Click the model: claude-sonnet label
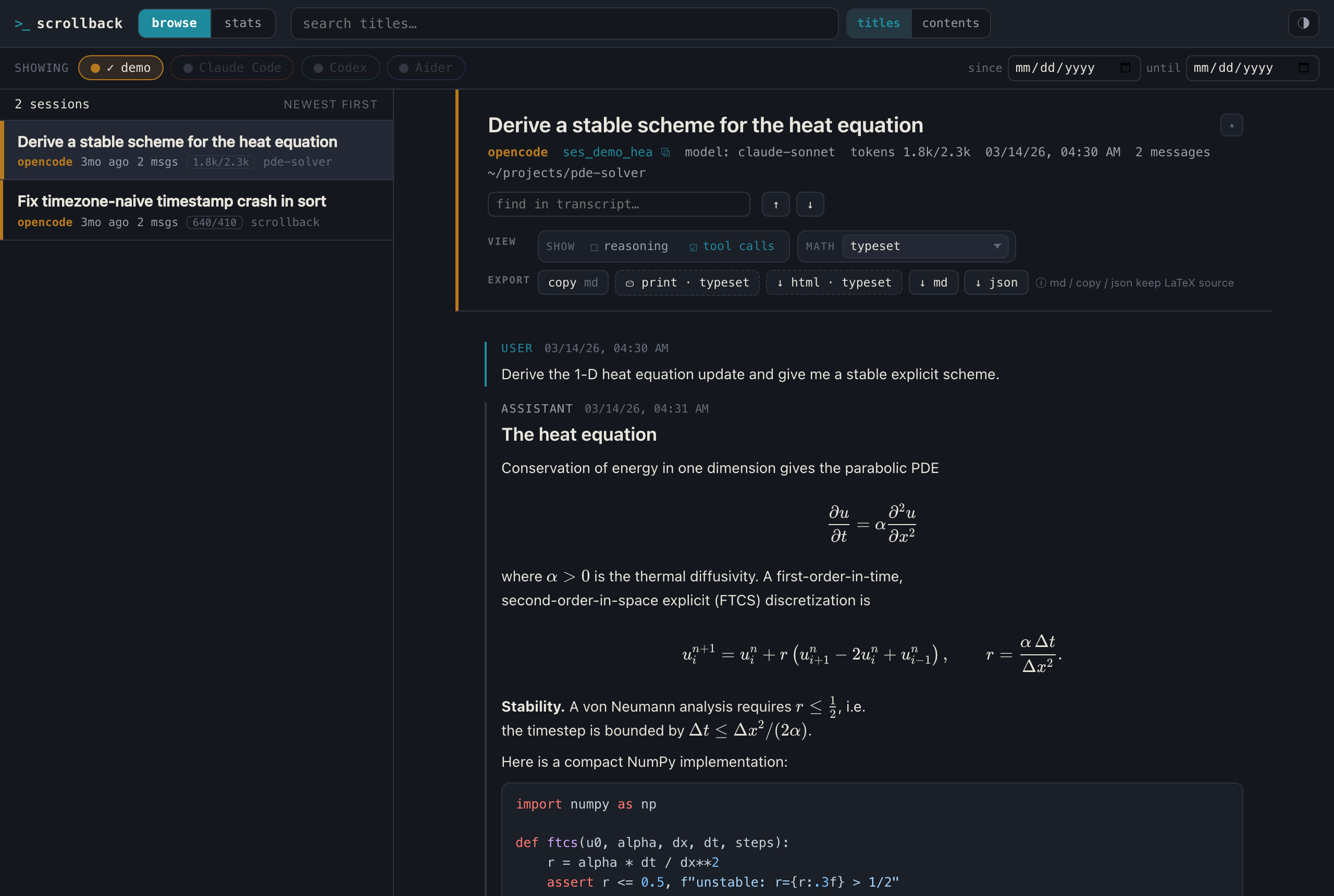1334x896 pixels. coord(760,152)
